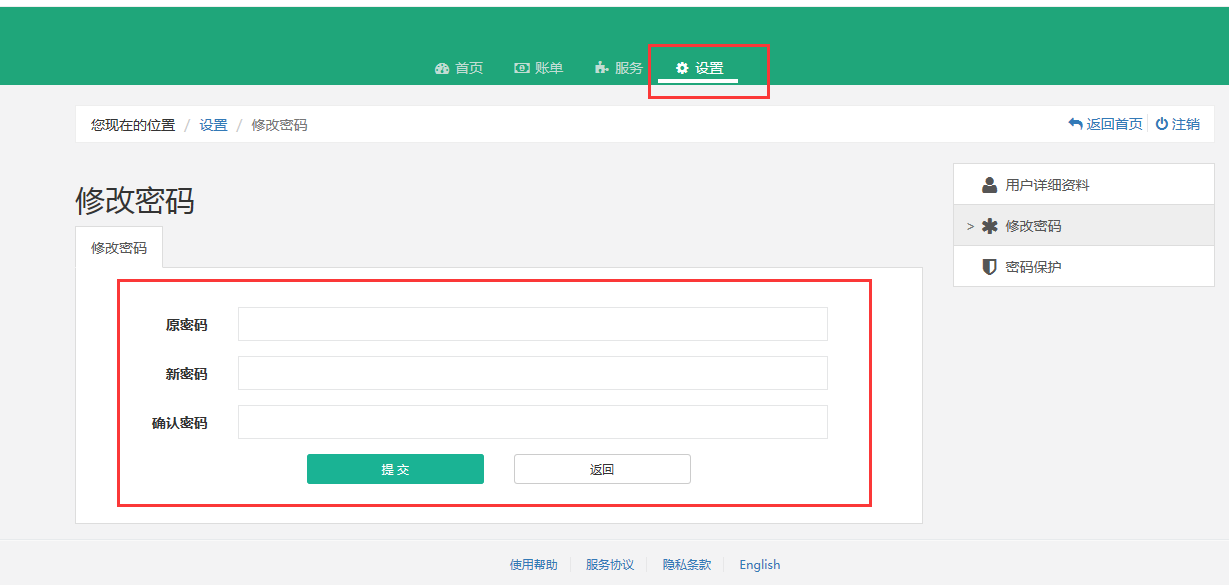Click the asterisk icon in 修改密码 sidebar row
This screenshot has height=585, width=1229.
(x=990, y=226)
